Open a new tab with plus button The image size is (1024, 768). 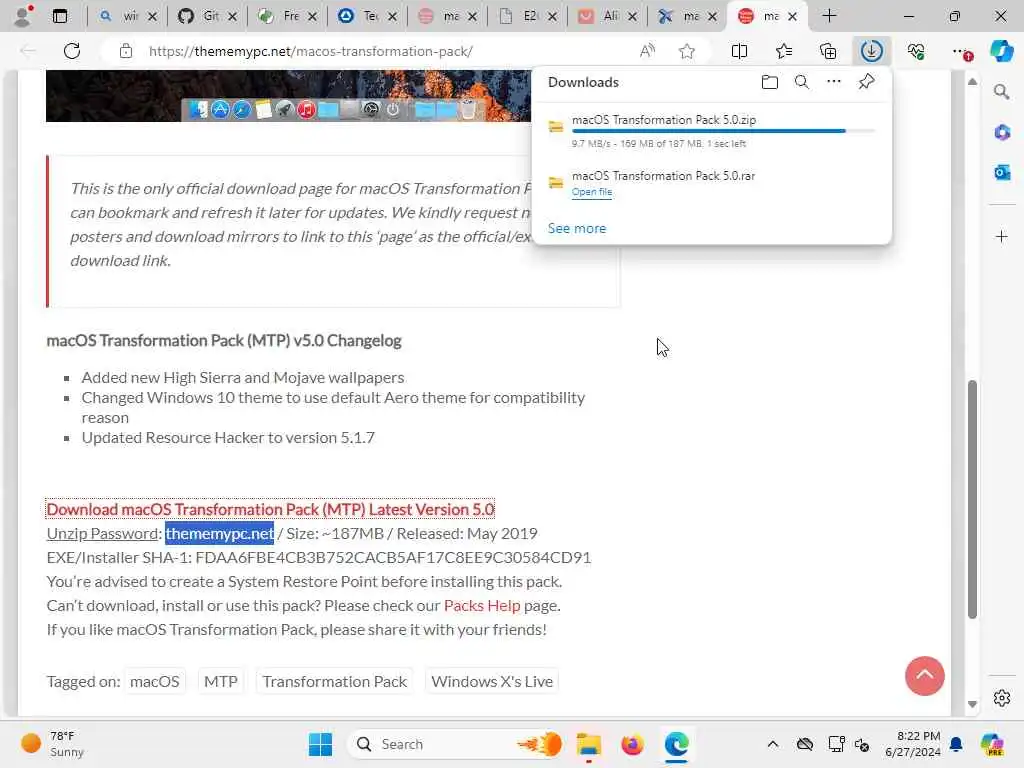click(x=829, y=16)
